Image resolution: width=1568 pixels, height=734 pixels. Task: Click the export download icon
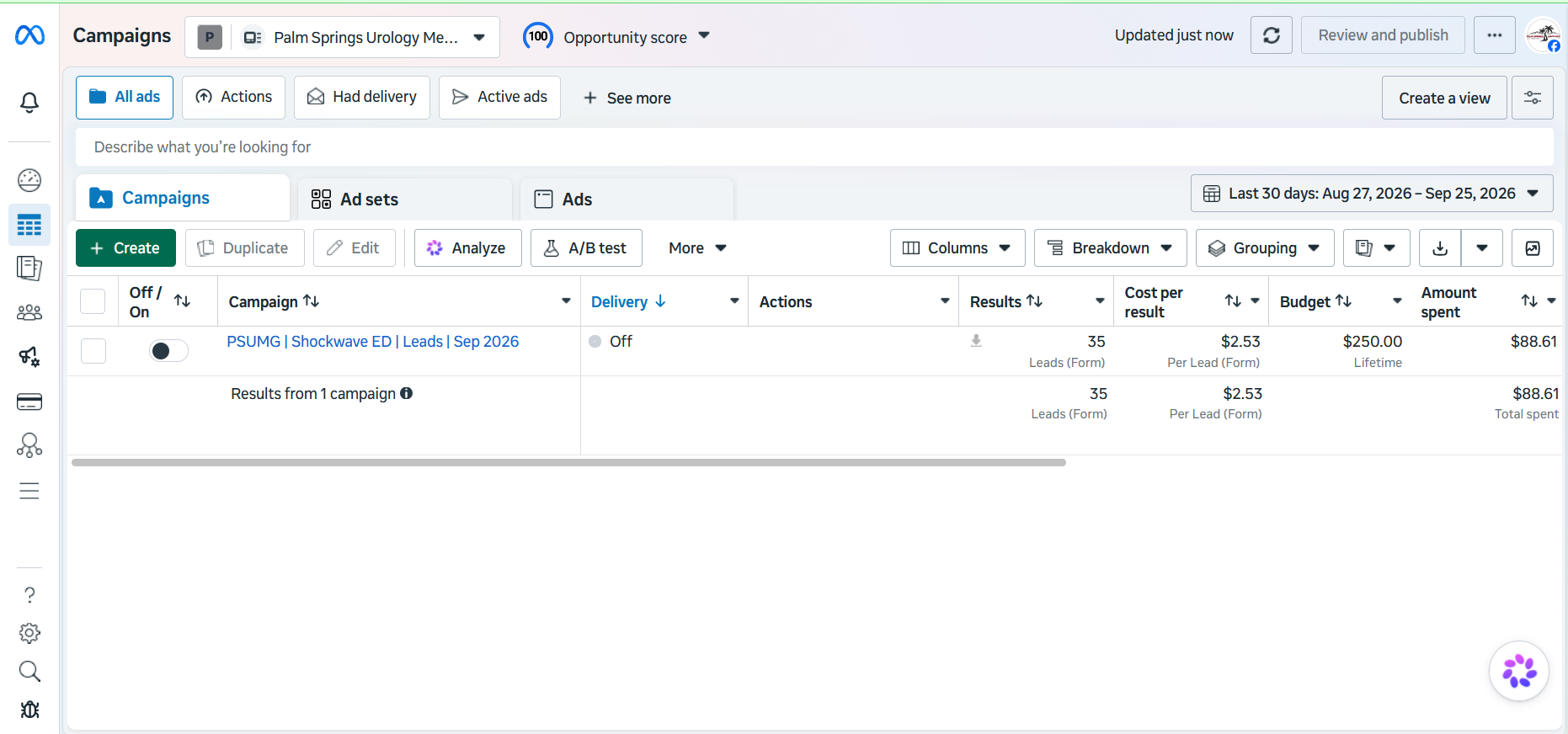click(x=1440, y=248)
